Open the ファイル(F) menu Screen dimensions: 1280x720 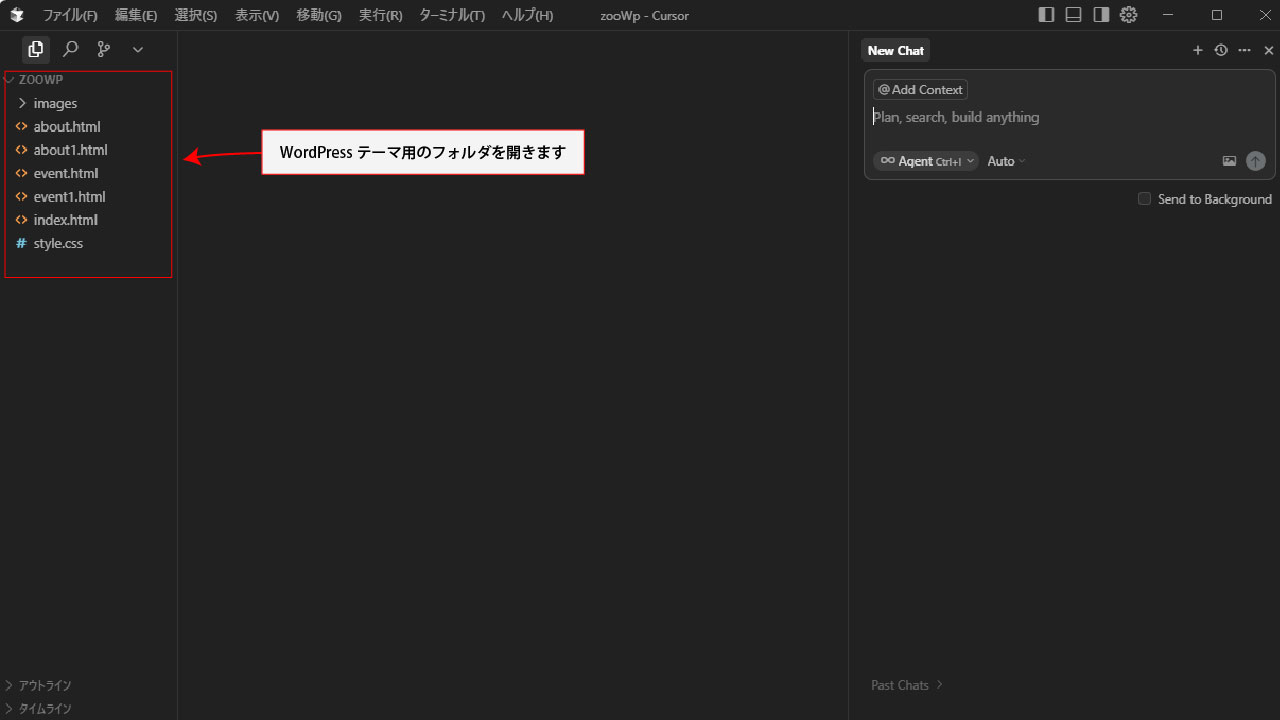coord(70,15)
